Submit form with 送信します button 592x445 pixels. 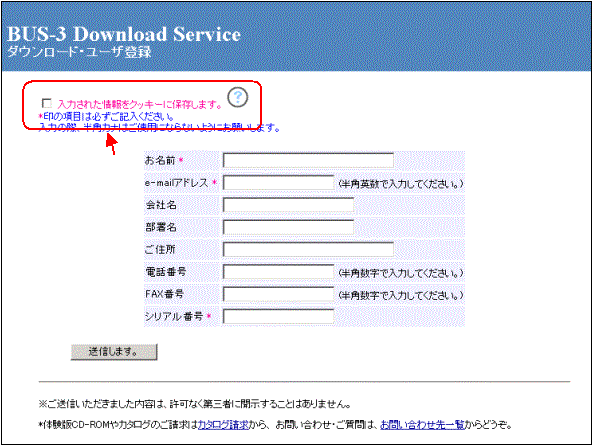click(x=114, y=352)
